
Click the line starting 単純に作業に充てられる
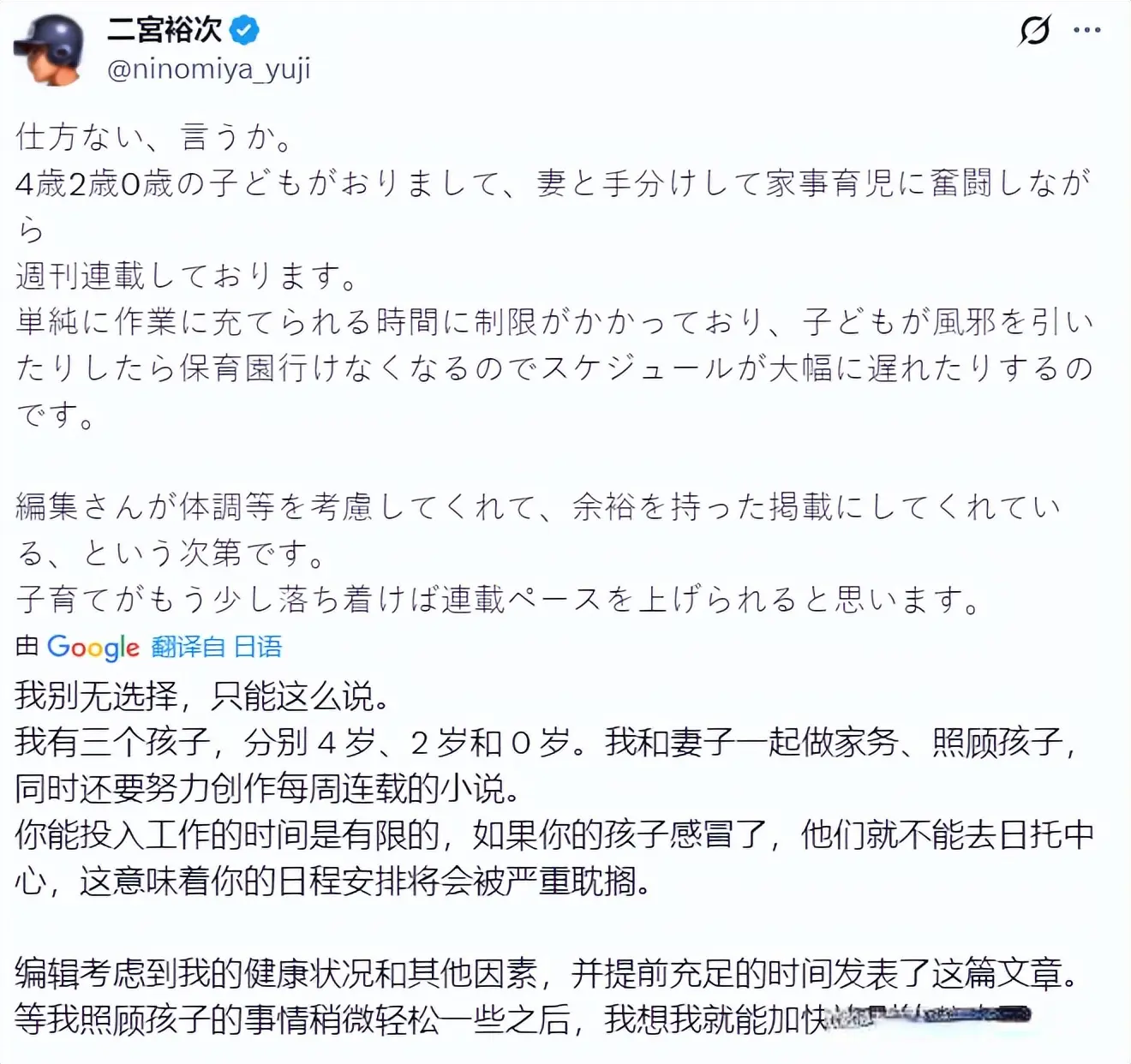(554, 322)
